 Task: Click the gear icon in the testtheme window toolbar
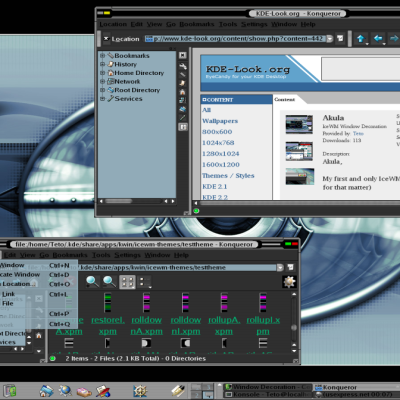[x=289, y=282]
